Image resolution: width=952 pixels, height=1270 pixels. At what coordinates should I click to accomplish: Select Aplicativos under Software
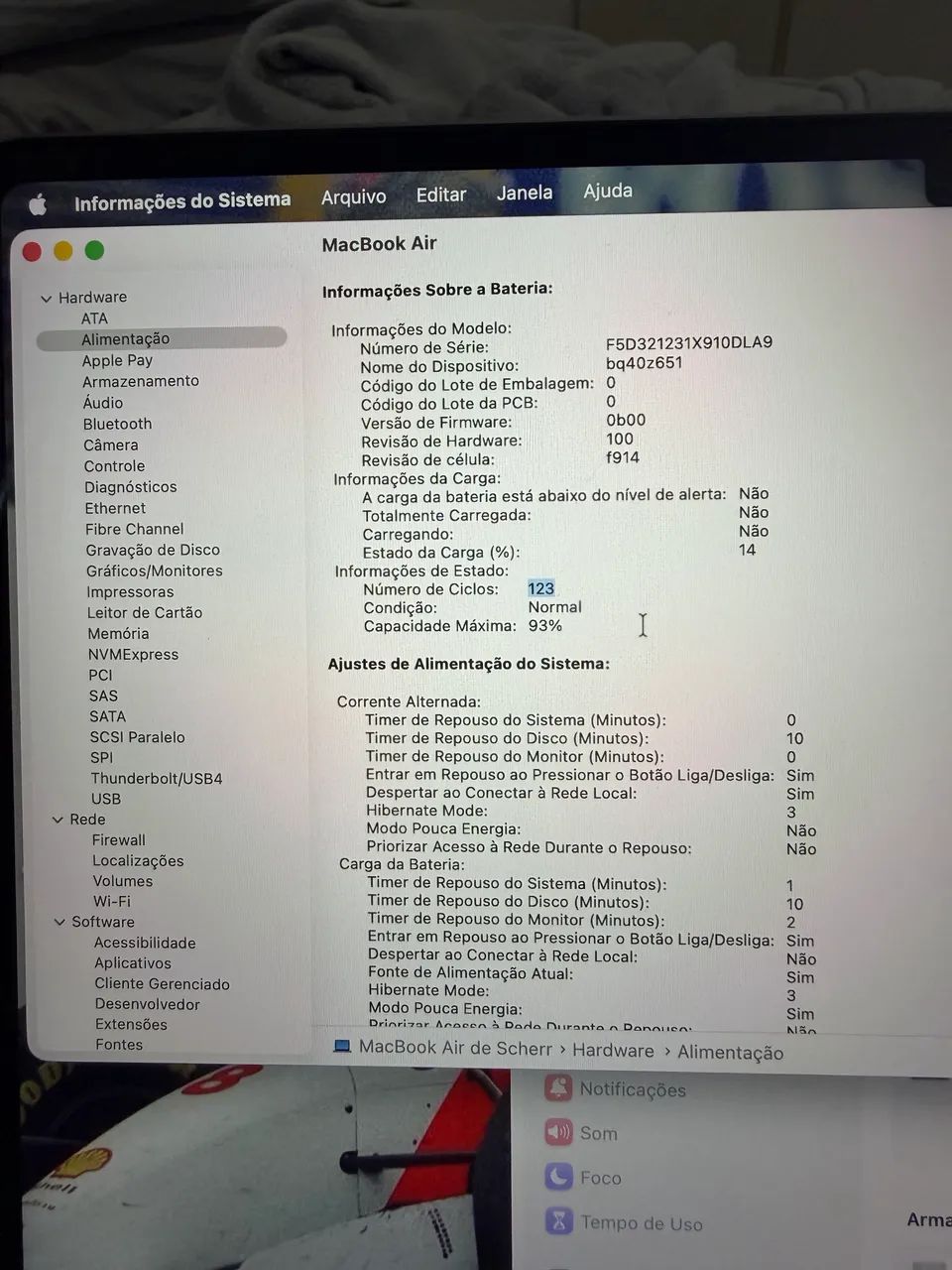point(133,963)
